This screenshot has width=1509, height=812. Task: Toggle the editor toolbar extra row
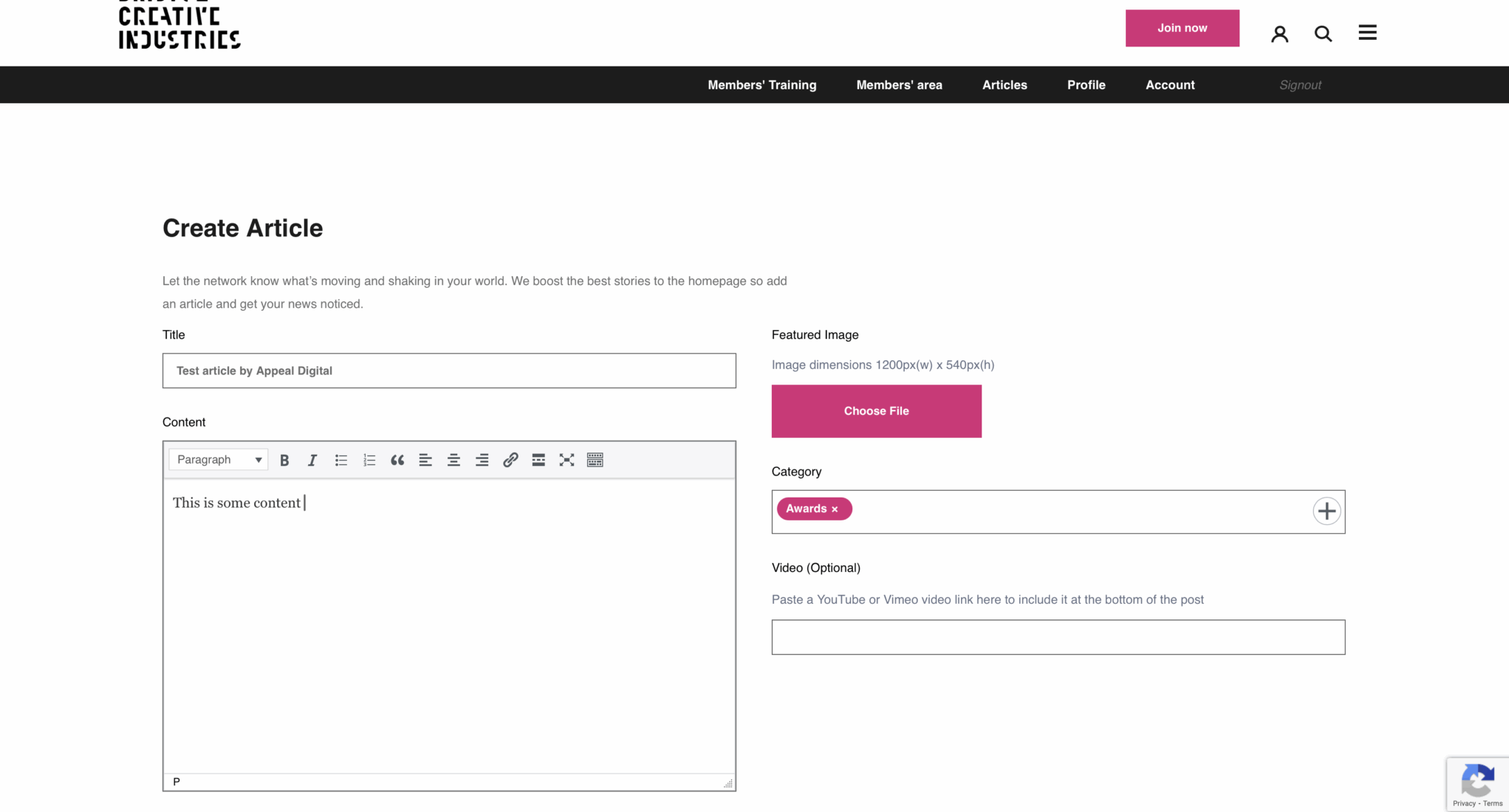[595, 460]
